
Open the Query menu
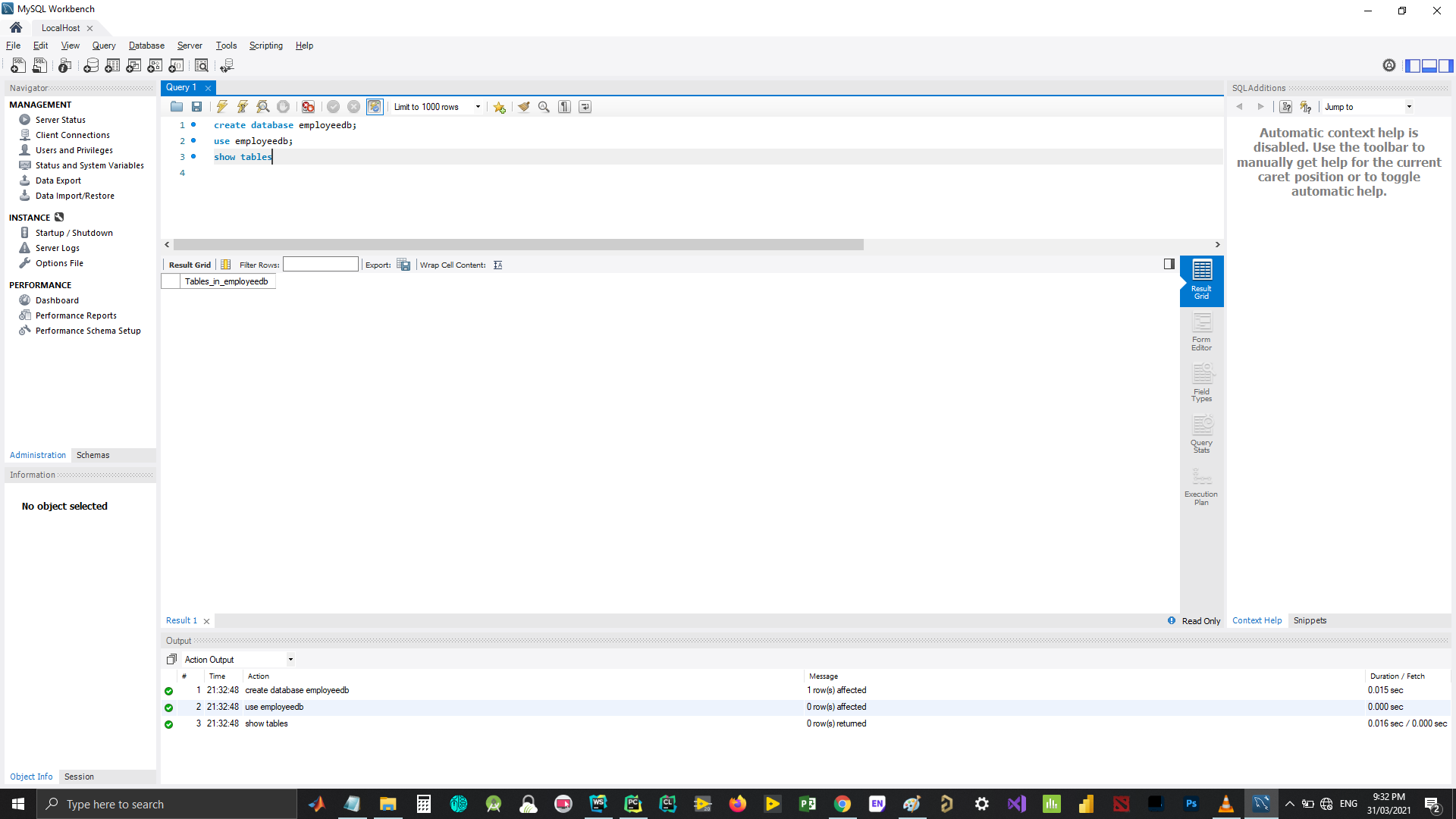tap(104, 45)
